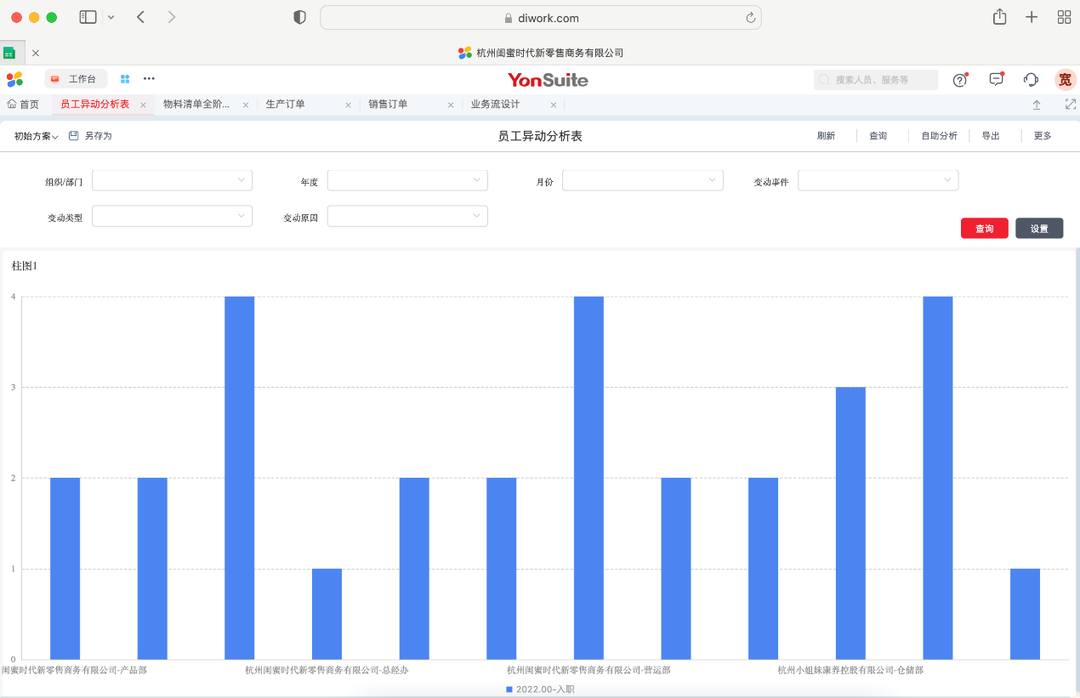Click the diwork.com address bar
1080x698 pixels.
pos(541,18)
